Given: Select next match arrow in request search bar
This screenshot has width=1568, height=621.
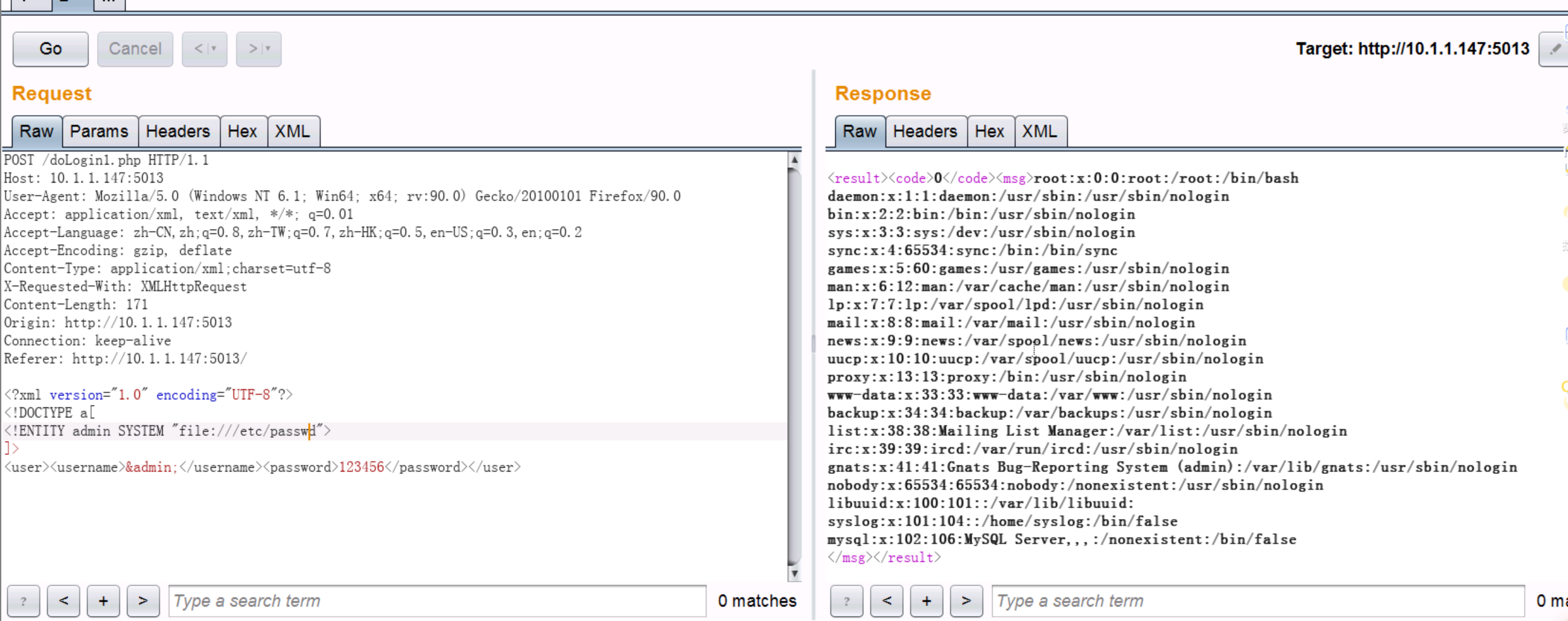Looking at the screenshot, I should [x=143, y=601].
